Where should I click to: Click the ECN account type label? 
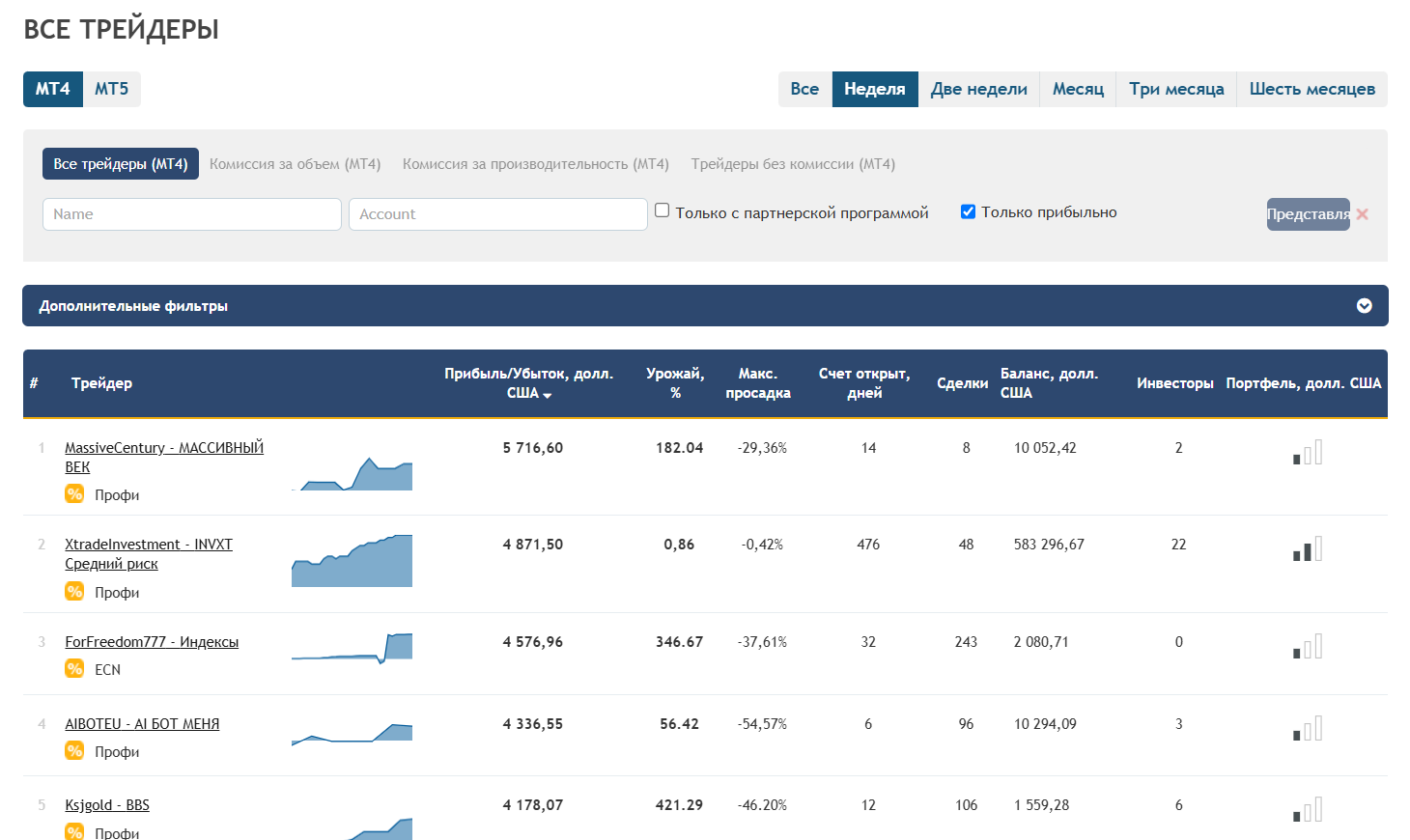[107, 669]
